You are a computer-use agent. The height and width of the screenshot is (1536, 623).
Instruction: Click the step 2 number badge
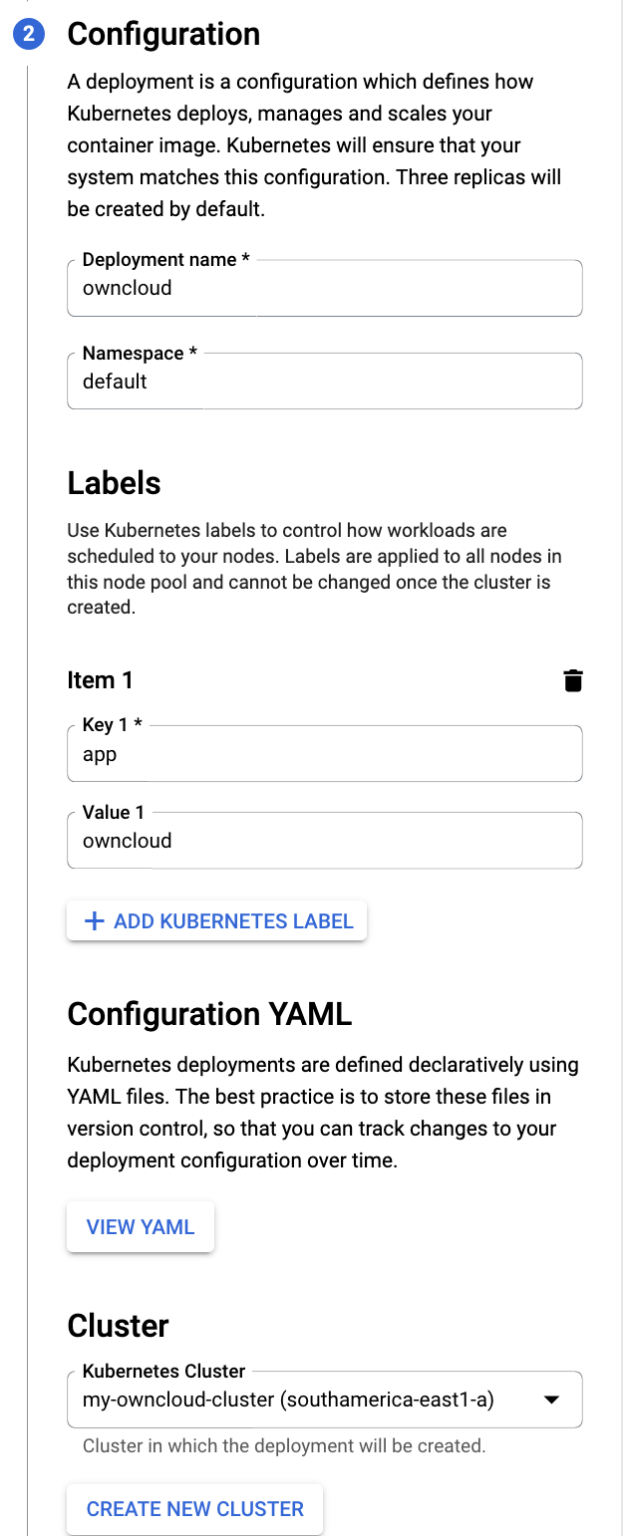click(x=30, y=34)
